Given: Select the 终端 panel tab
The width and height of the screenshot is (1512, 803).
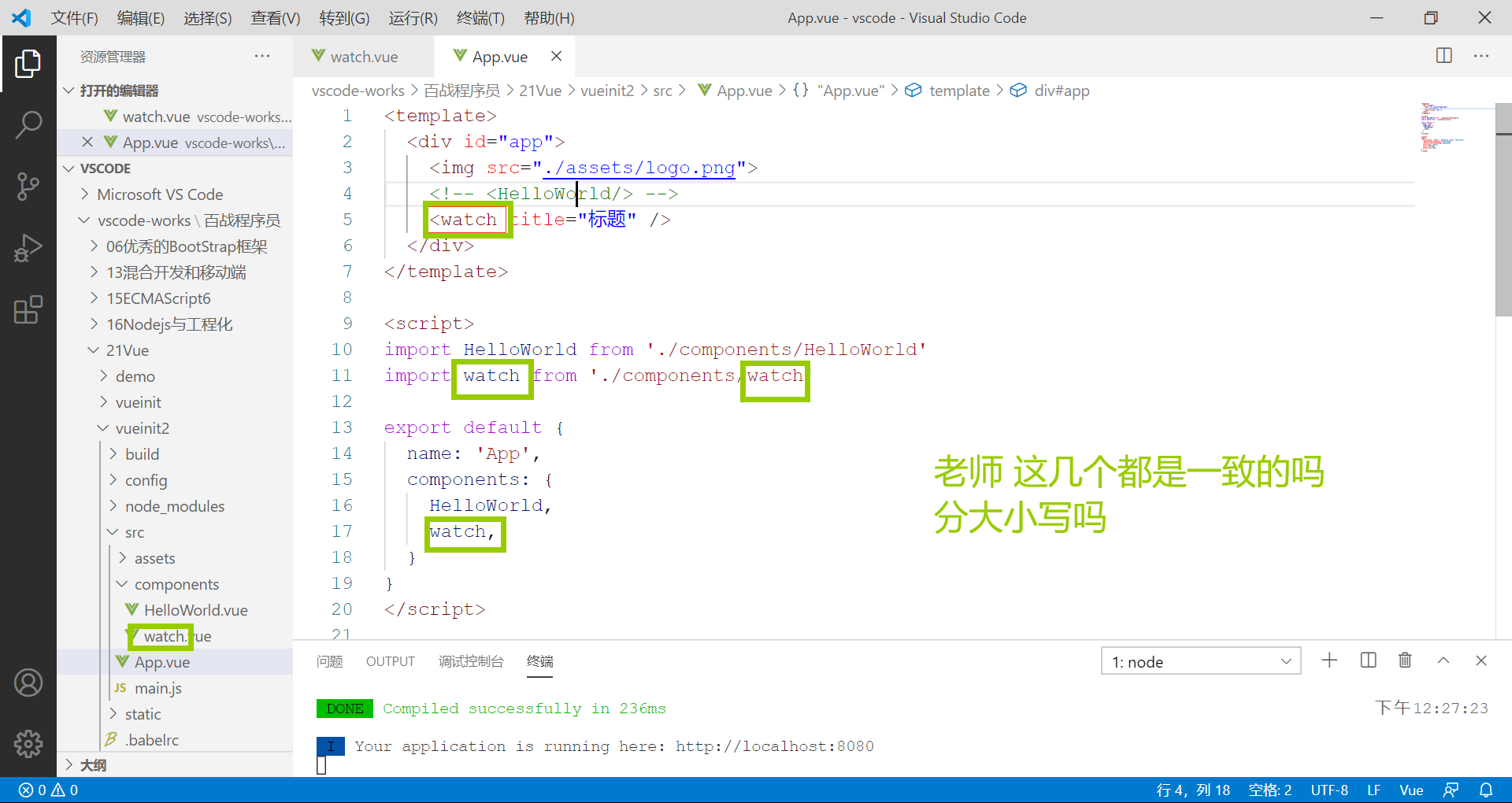Looking at the screenshot, I should click(540, 661).
